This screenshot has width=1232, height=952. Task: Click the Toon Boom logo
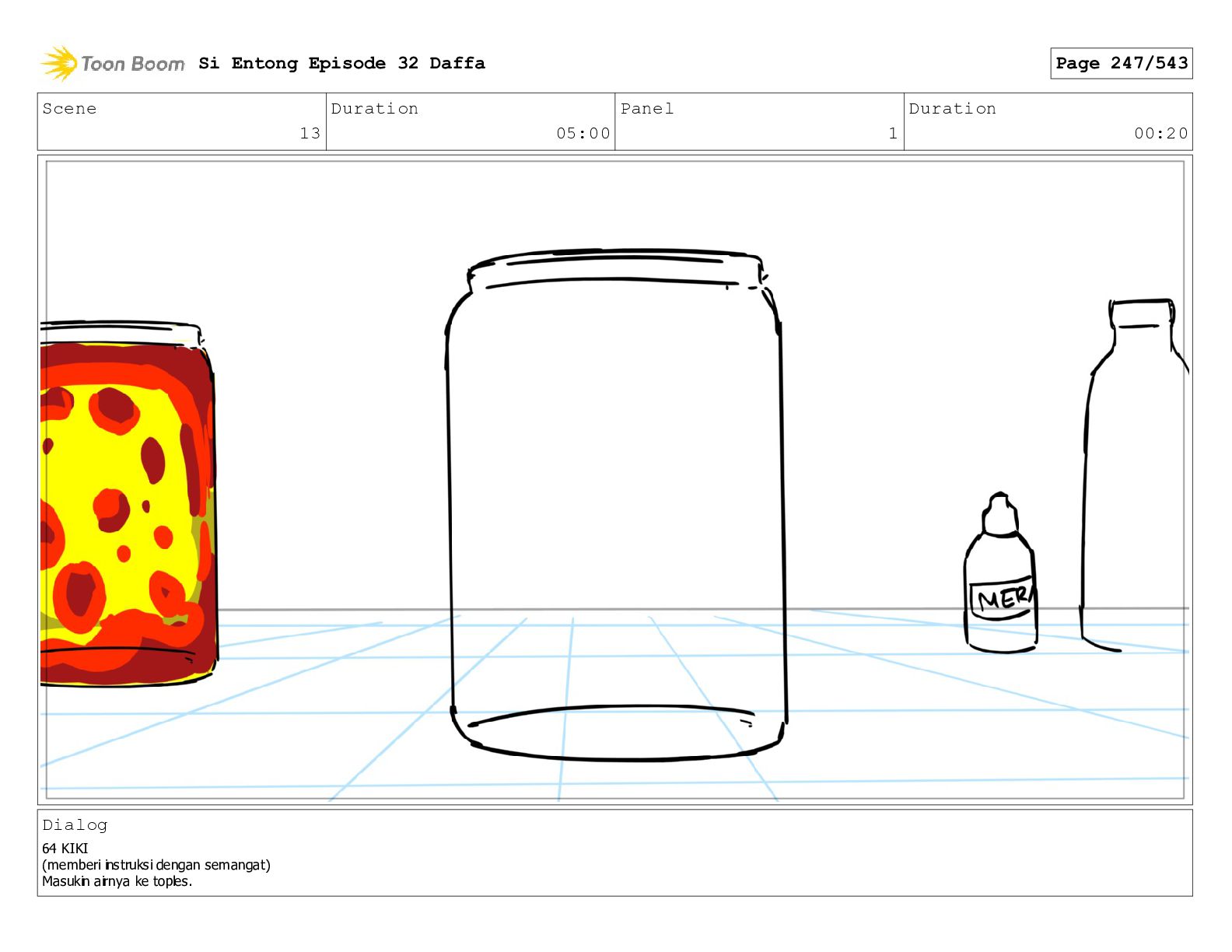(x=113, y=63)
